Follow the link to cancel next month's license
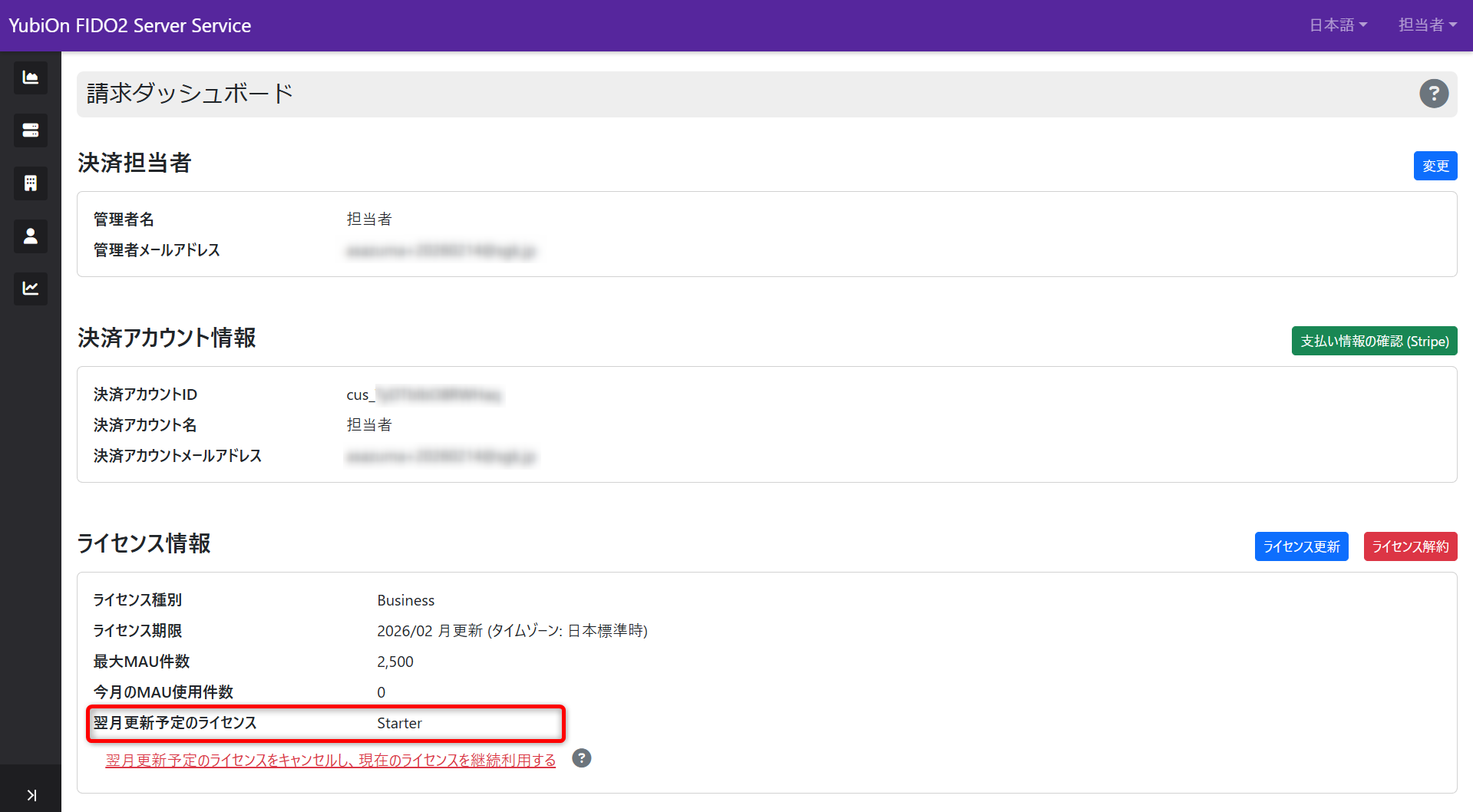The width and height of the screenshot is (1473, 812). click(330, 760)
